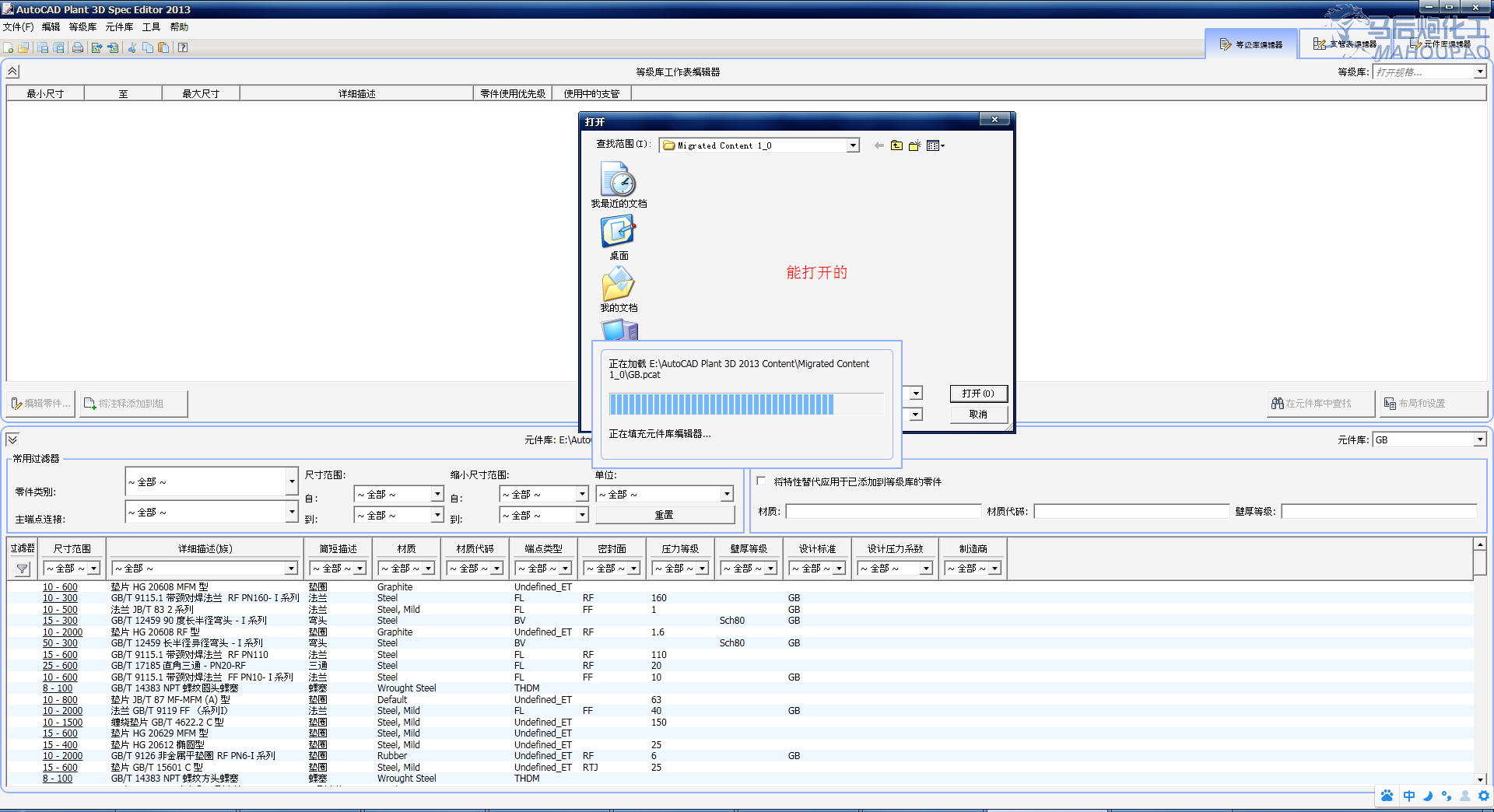Image resolution: width=1494 pixels, height=812 pixels.
Task: Click the Export to Excel toolbar icon
Action: click(96, 47)
